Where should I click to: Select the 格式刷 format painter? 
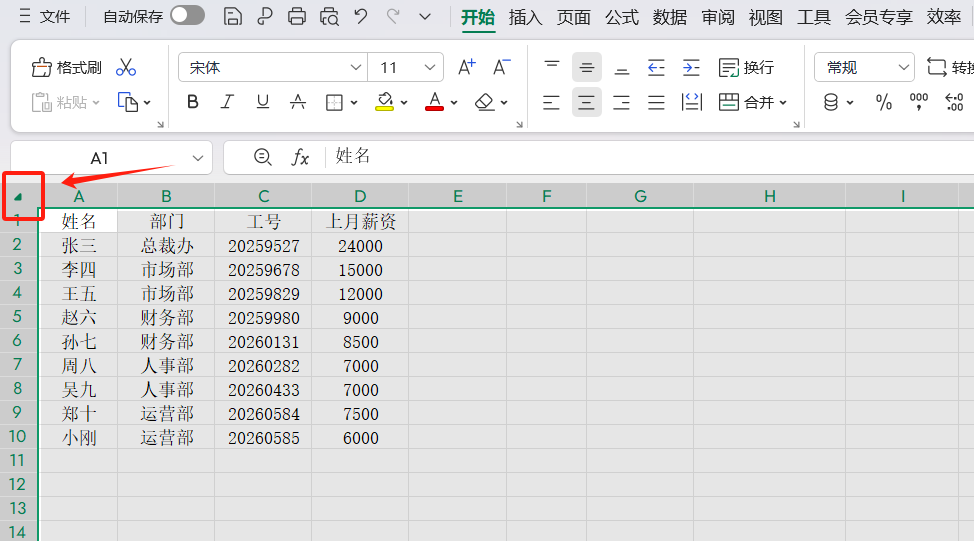coord(67,67)
